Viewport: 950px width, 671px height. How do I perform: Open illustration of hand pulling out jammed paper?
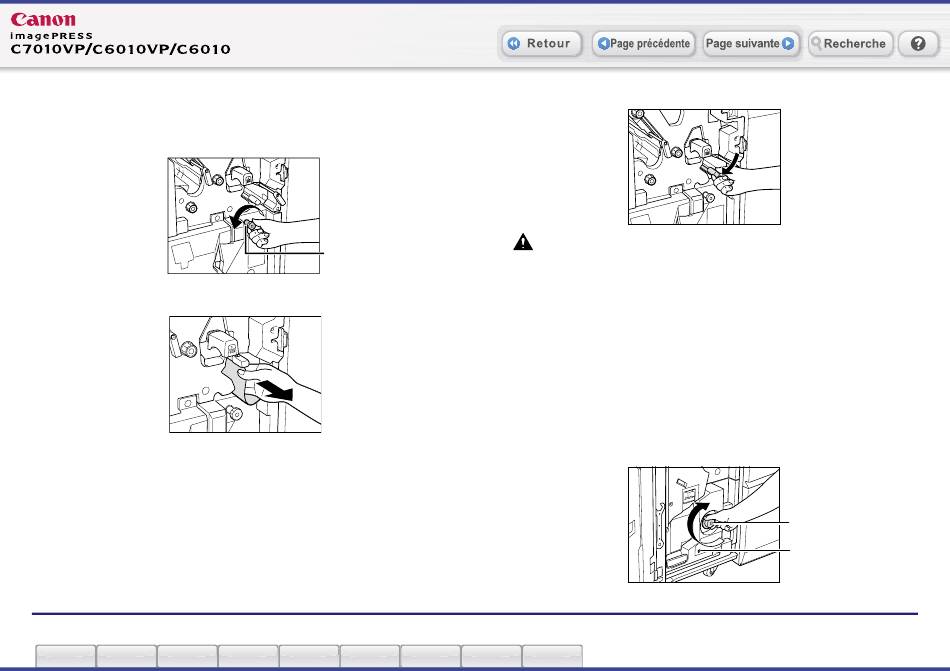coord(245,374)
